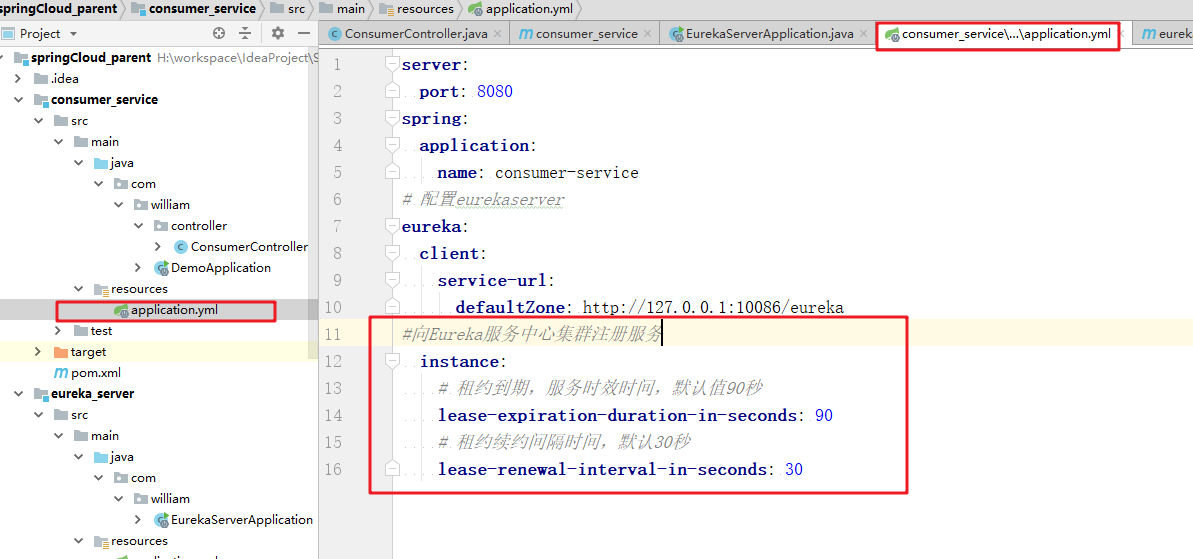Expand the target folder
The image size is (1193, 559).
pyautogui.click(x=40, y=352)
